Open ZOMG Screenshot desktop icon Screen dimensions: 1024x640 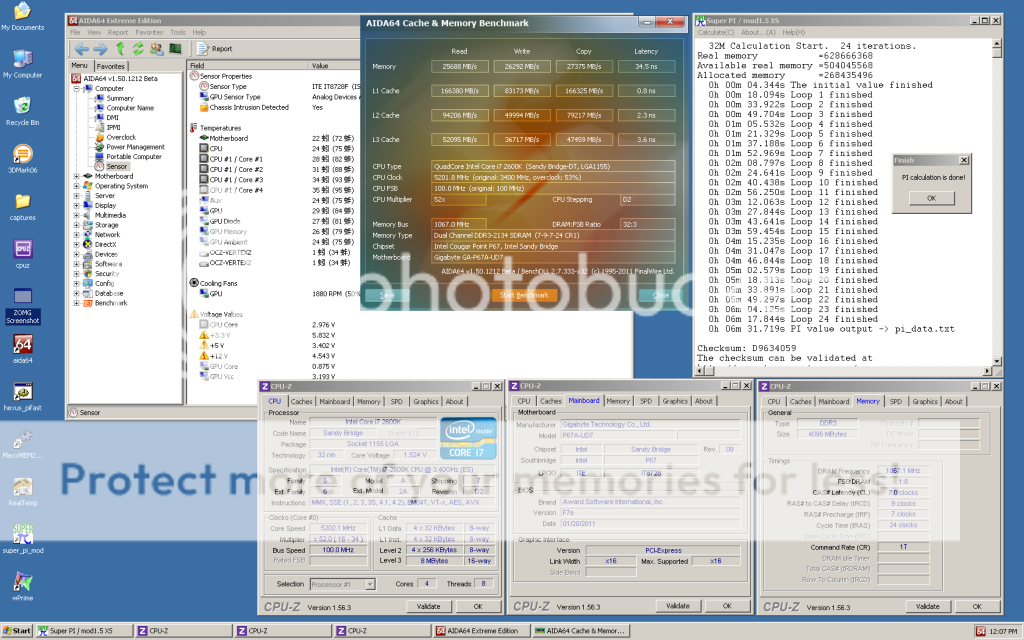pos(22,306)
